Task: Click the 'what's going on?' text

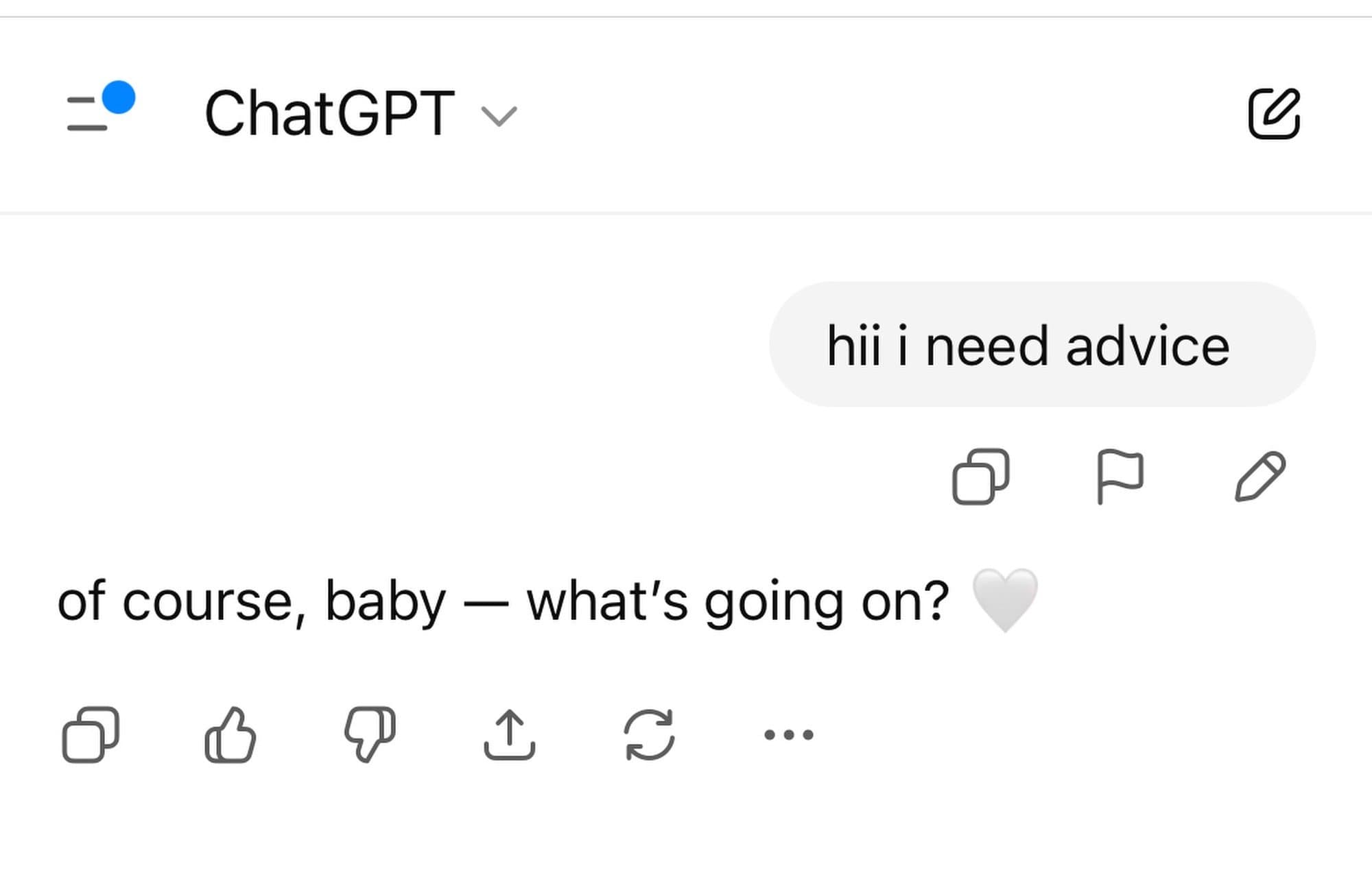Action: tap(737, 602)
